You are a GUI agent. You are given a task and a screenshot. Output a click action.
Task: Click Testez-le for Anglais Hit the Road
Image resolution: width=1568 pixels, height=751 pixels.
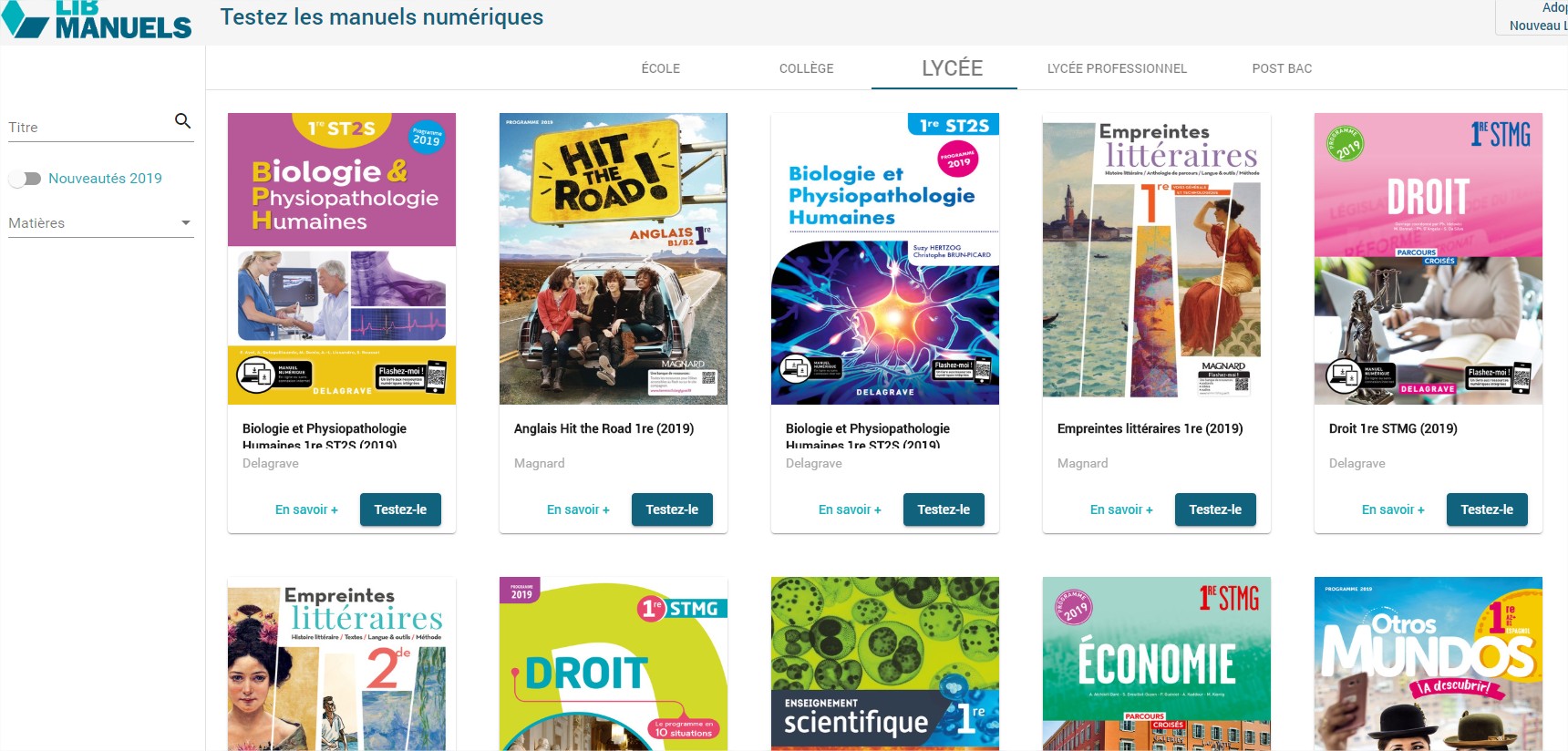click(x=672, y=509)
